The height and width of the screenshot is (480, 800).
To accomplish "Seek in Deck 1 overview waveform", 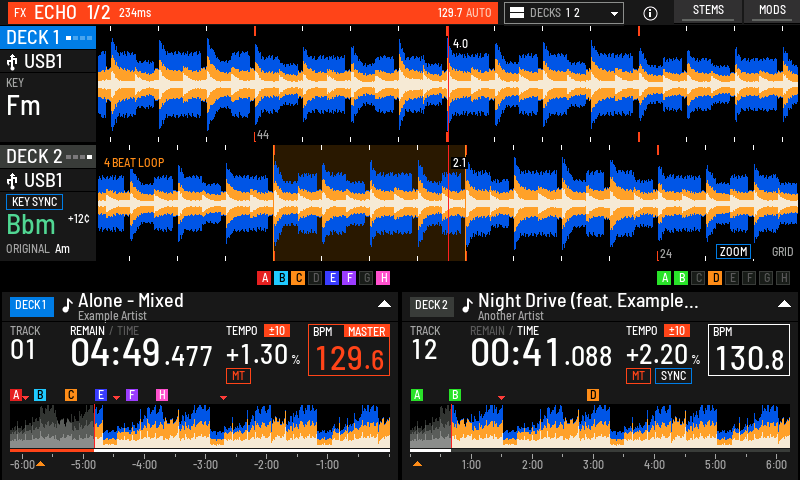I will coord(200,426).
